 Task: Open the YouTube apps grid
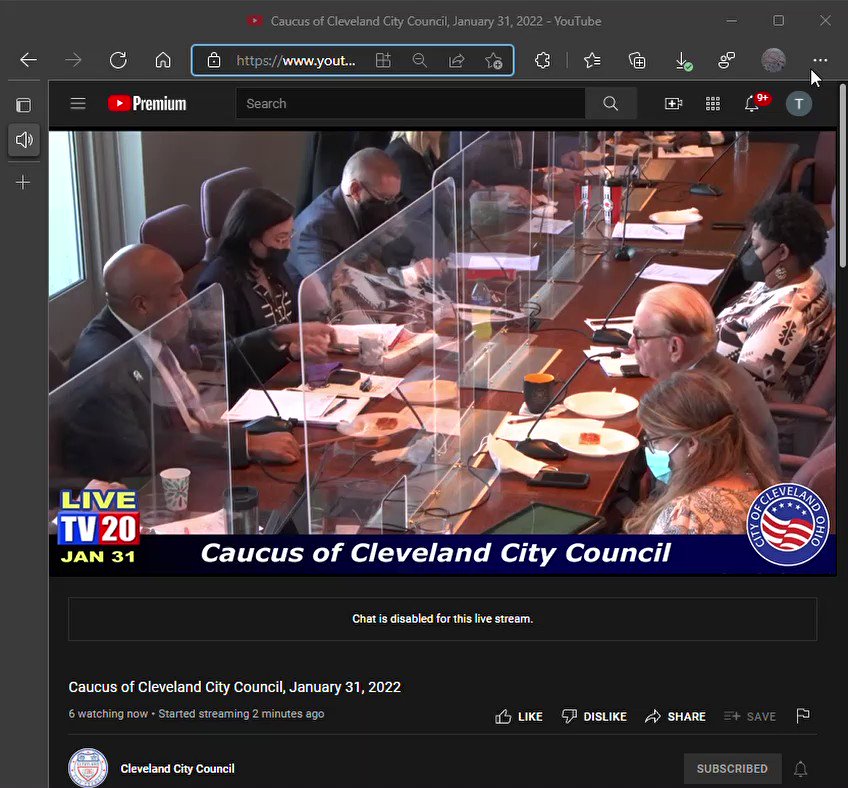pos(713,103)
